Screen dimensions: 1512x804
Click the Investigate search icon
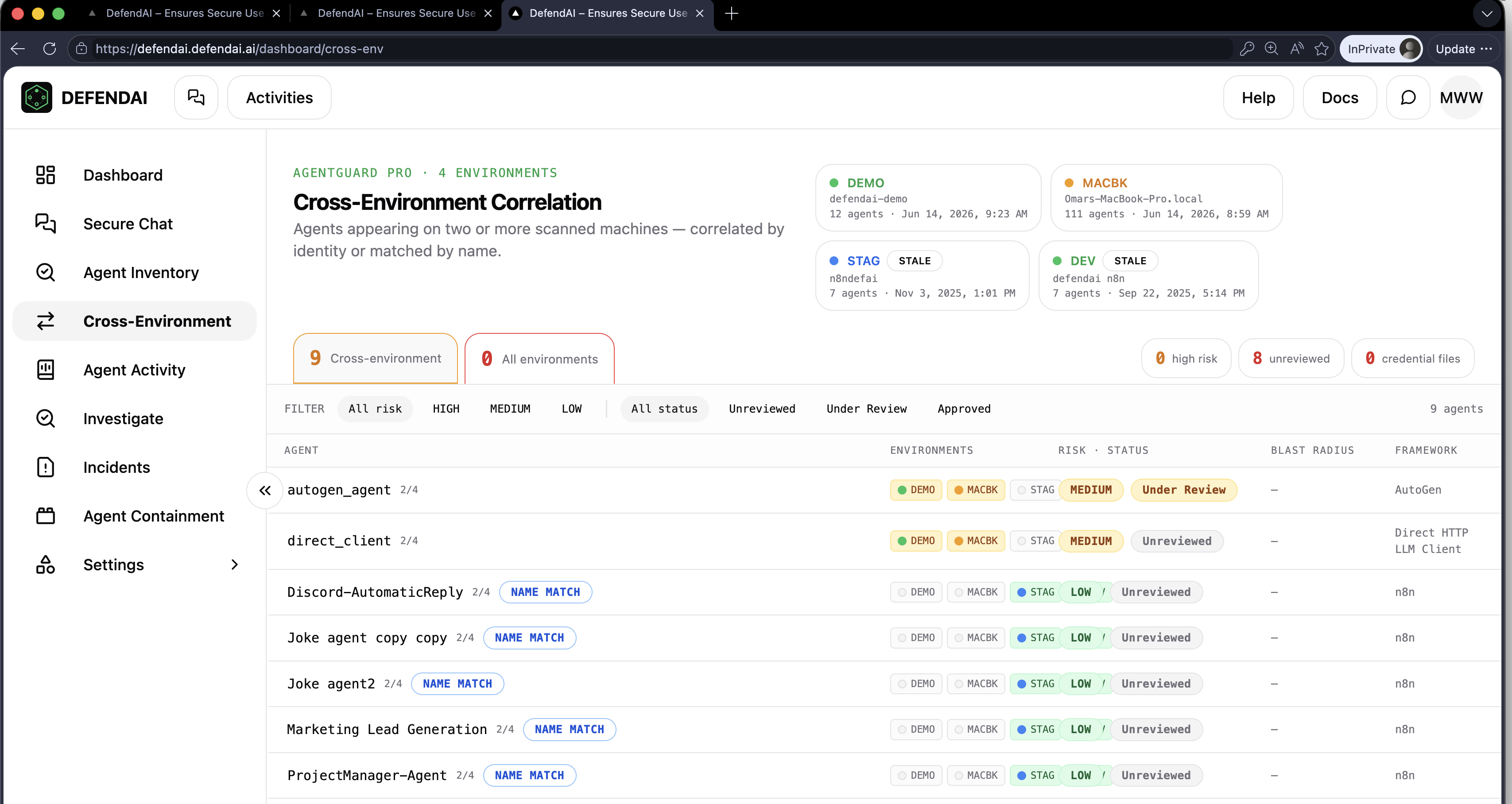[x=45, y=418]
